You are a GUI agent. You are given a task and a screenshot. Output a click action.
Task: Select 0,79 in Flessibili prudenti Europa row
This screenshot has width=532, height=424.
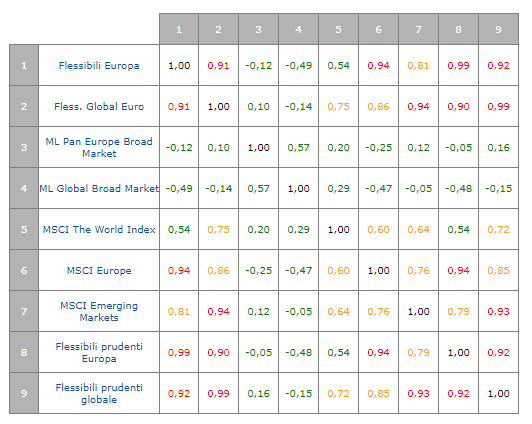point(419,352)
